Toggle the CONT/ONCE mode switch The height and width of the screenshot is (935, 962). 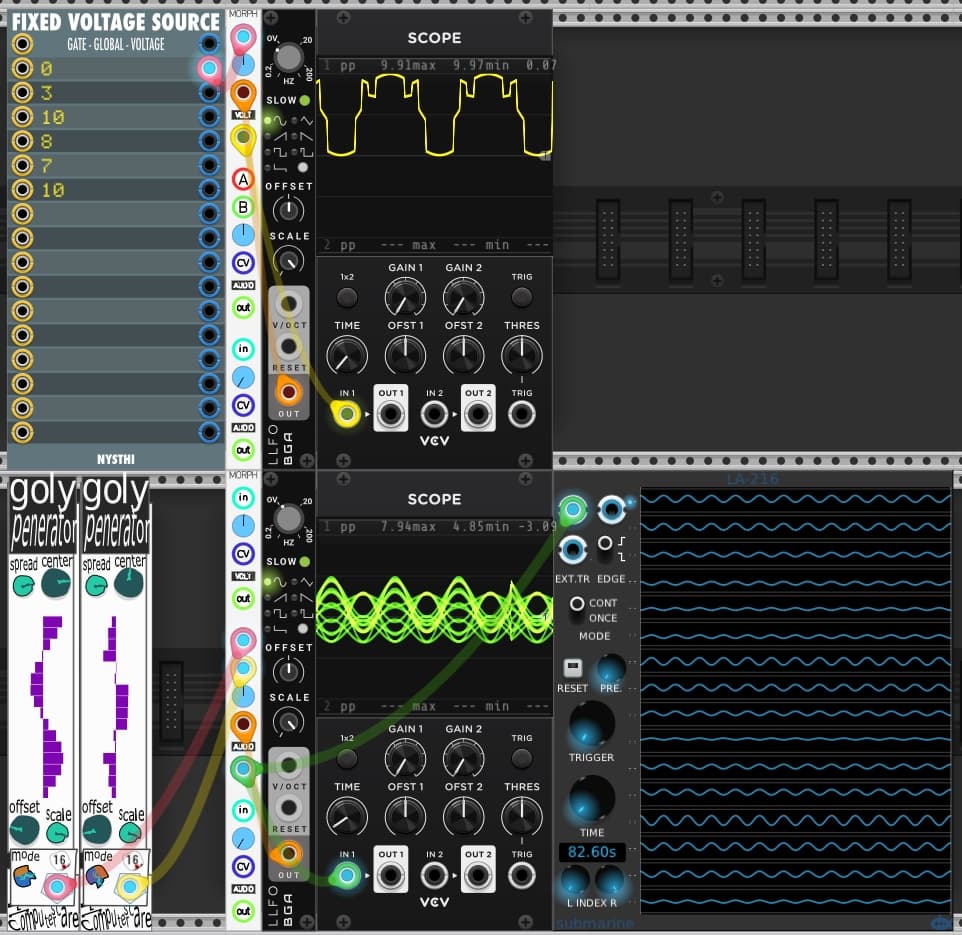click(x=577, y=604)
